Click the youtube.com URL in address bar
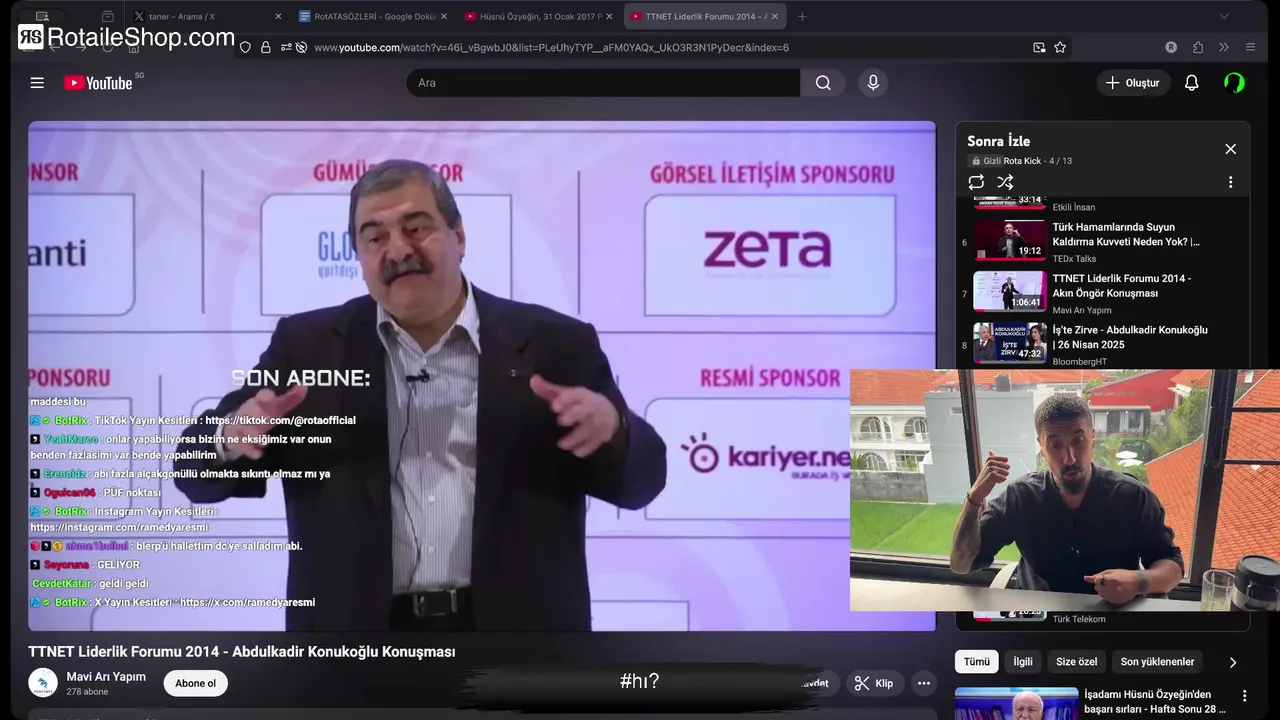Screen dimensions: 1280x720 pyautogui.click(x=551, y=47)
